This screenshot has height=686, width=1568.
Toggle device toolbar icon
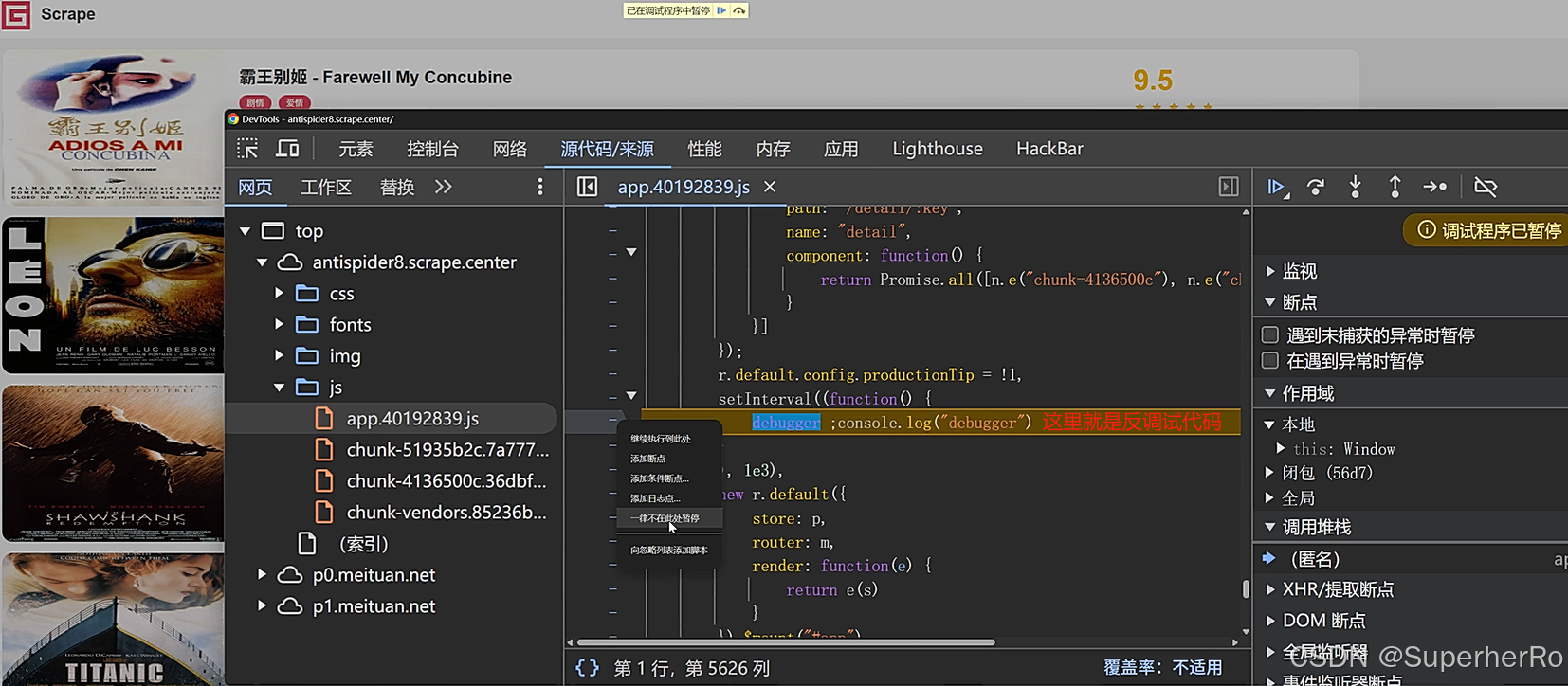[x=287, y=149]
